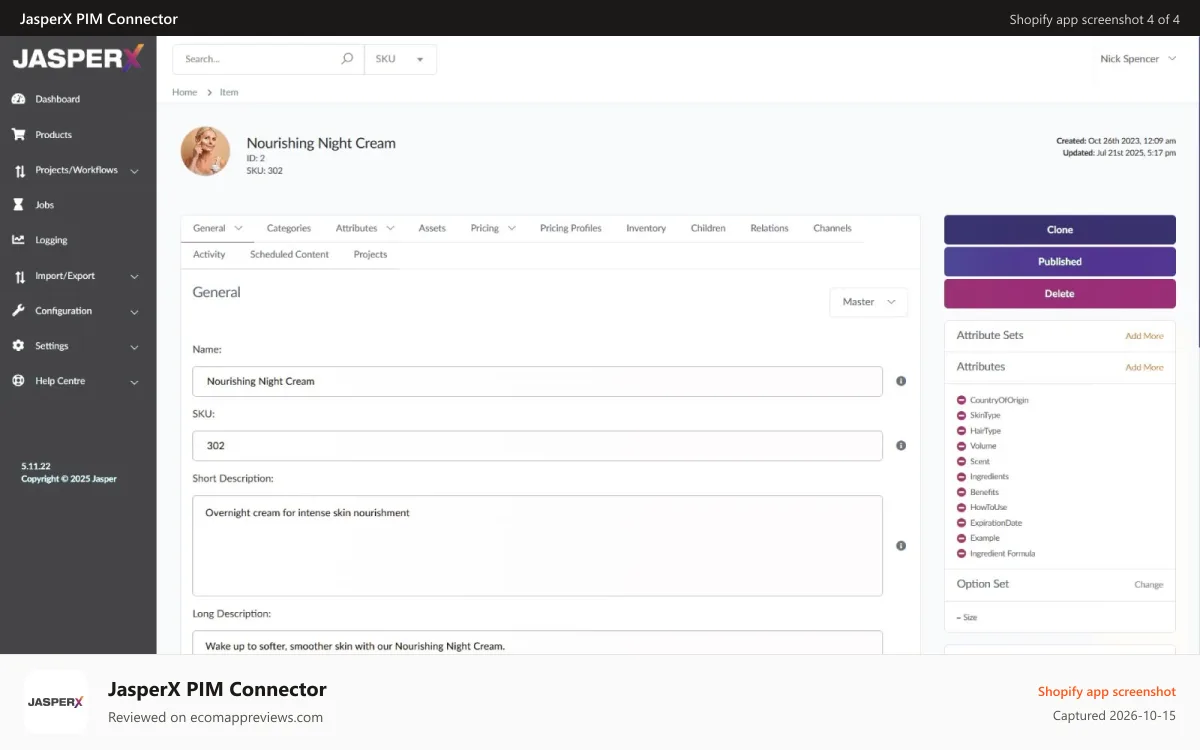Switch to the Channels tab
The height and width of the screenshot is (750, 1200).
(832, 228)
